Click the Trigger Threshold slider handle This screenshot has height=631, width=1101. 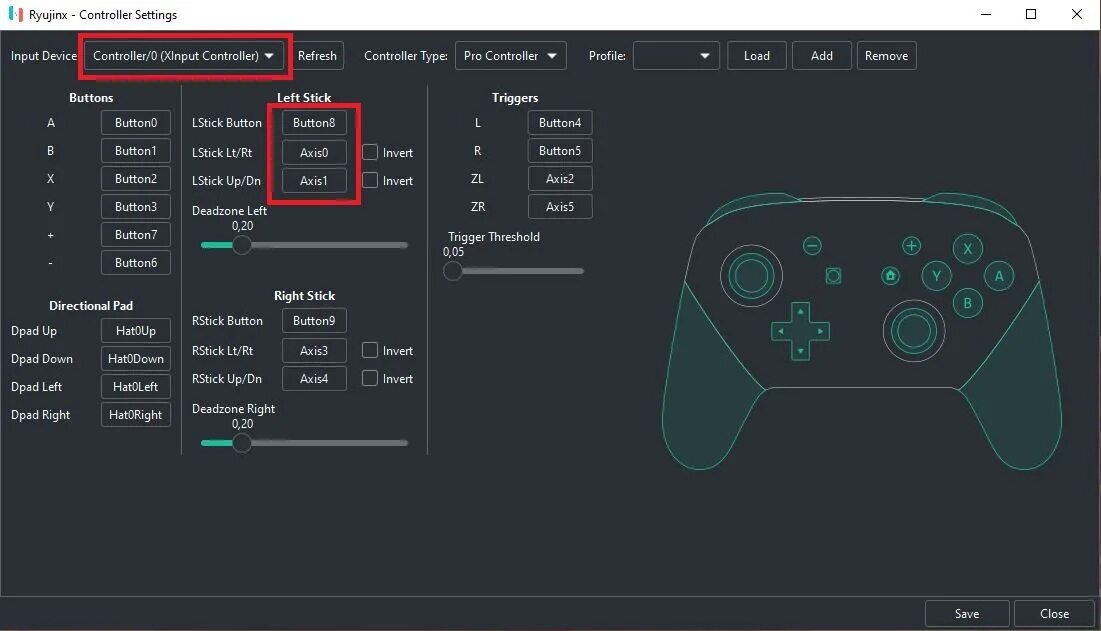pos(453,271)
